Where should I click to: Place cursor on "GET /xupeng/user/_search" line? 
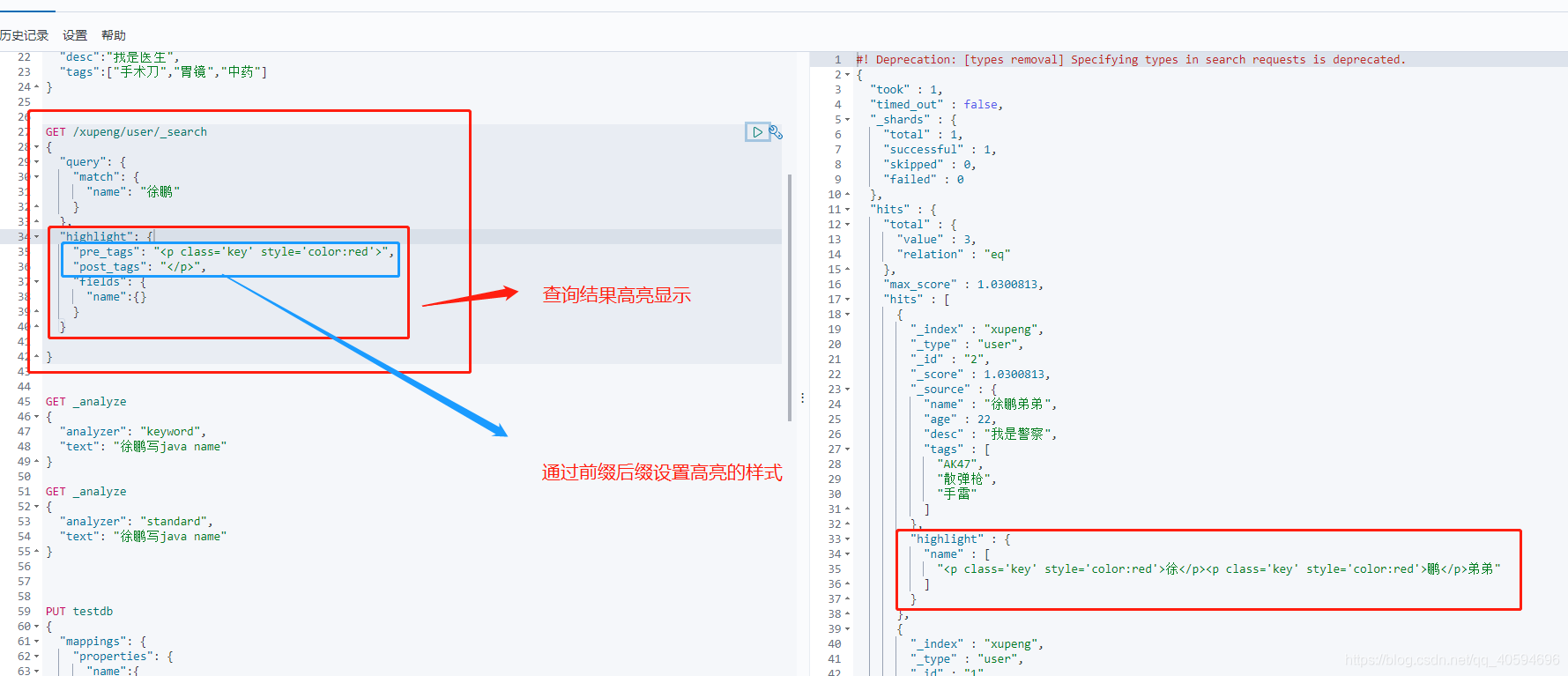[126, 132]
